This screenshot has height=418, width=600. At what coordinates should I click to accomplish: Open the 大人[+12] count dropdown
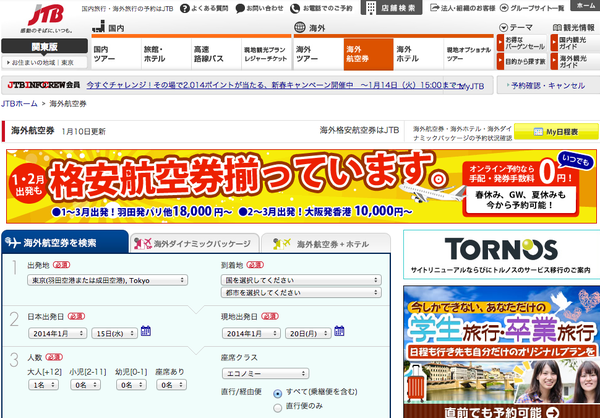click(x=44, y=385)
